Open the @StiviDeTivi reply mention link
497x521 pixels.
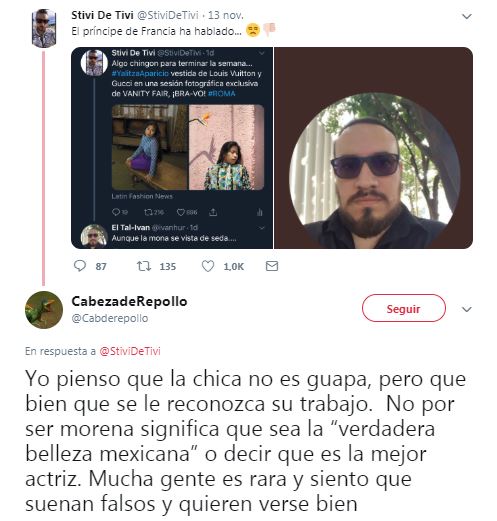tap(130, 351)
